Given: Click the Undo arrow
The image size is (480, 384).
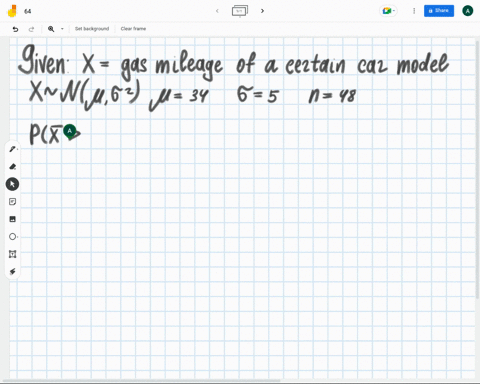Looking at the screenshot, I should [x=15, y=29].
